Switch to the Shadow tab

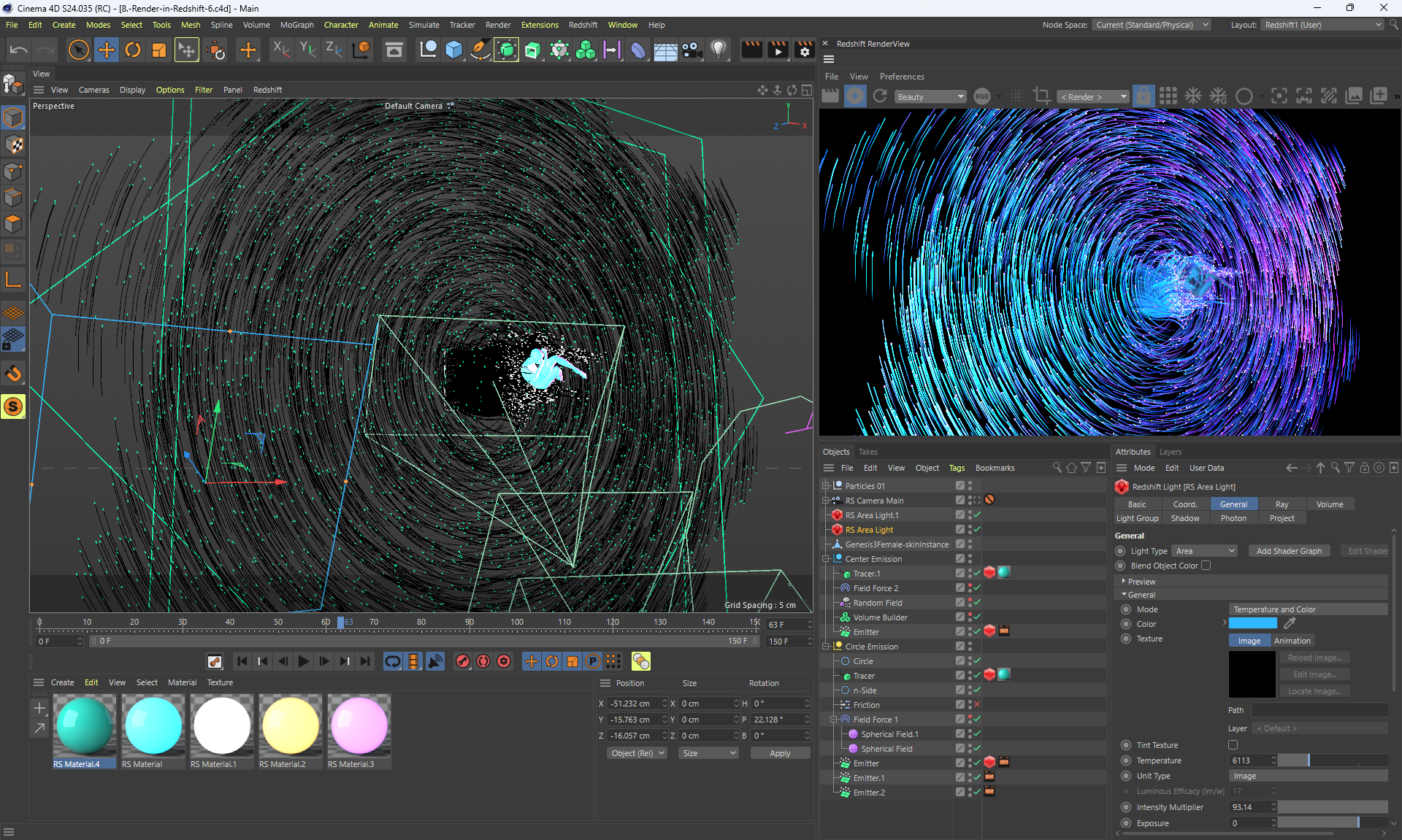click(x=1185, y=518)
